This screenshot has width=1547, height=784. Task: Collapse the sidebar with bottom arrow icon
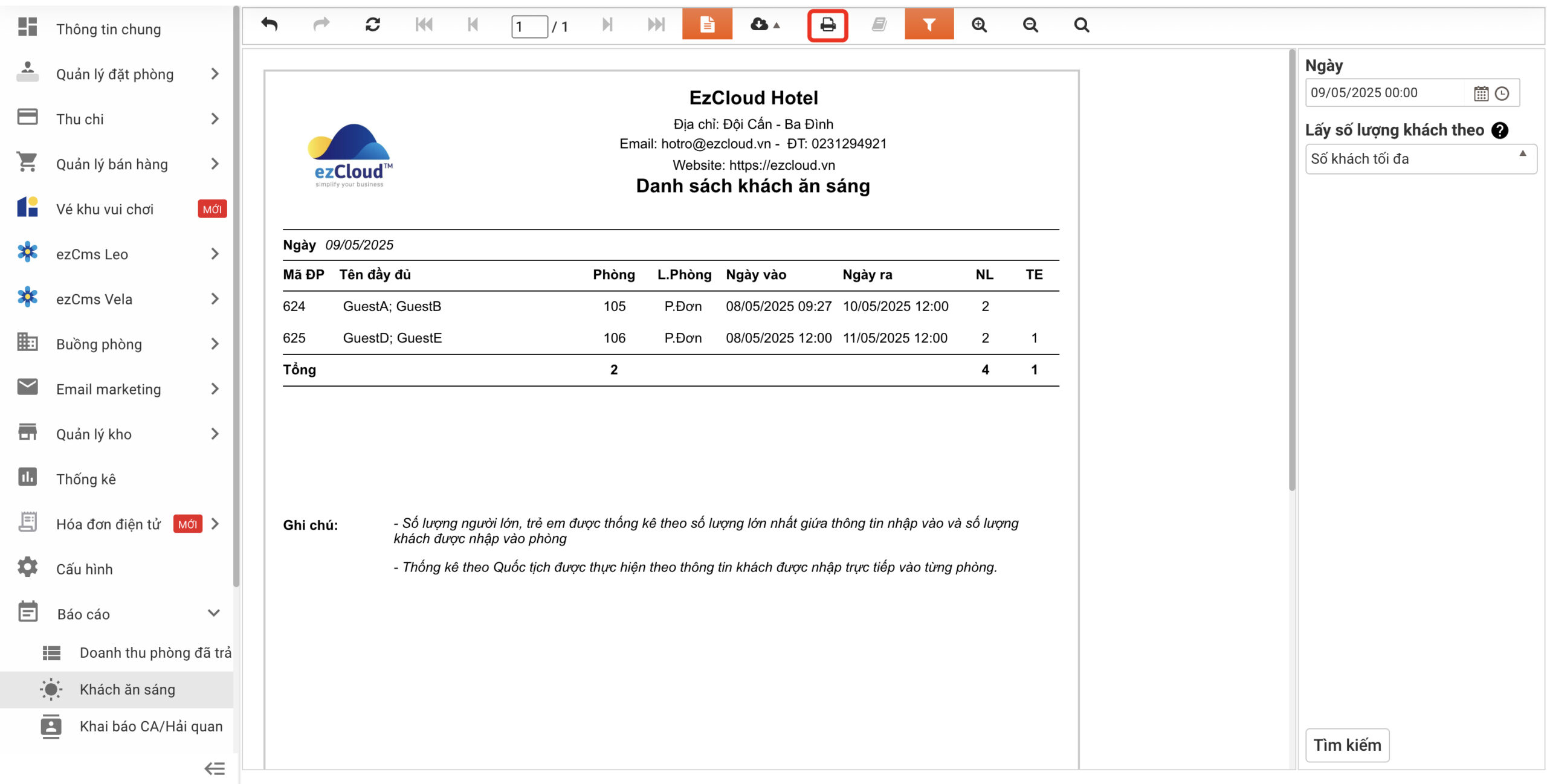pyautogui.click(x=215, y=768)
